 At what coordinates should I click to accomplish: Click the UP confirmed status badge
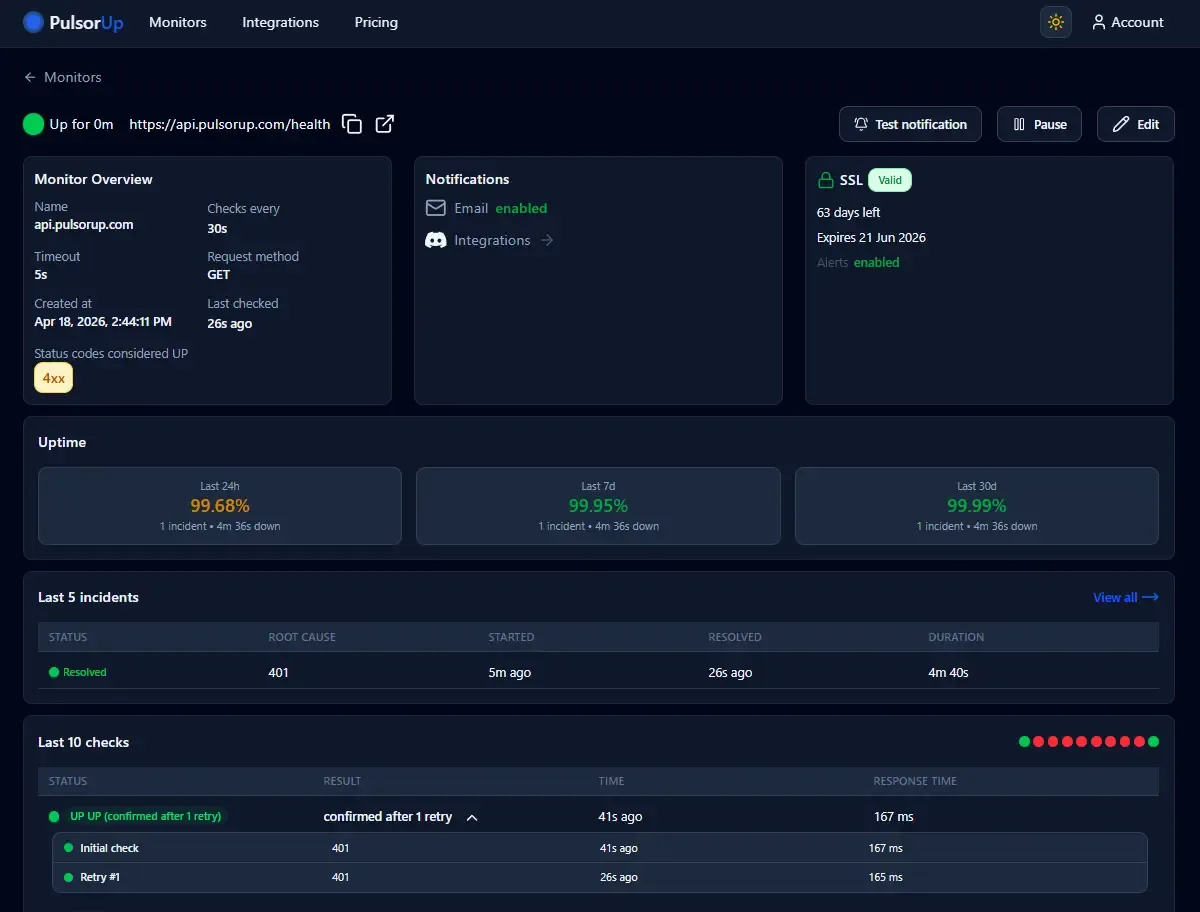tap(146, 816)
